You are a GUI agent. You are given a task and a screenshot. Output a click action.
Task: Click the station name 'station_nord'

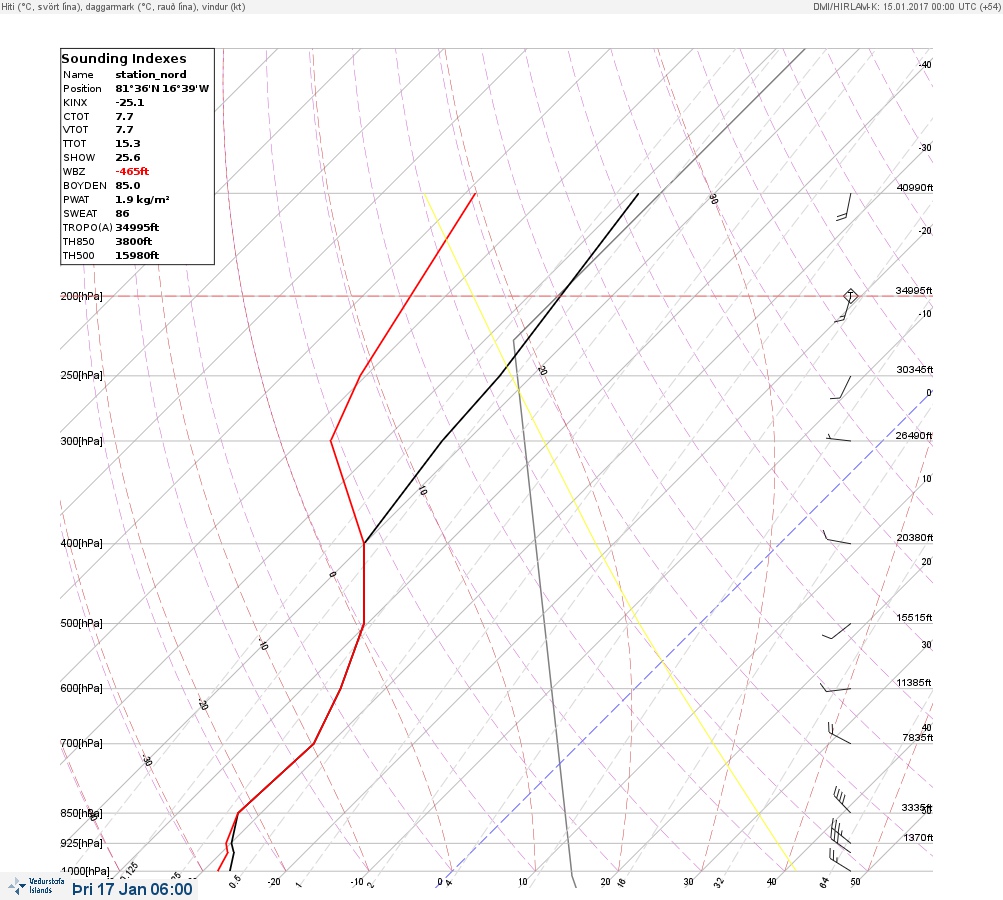[x=151, y=74]
